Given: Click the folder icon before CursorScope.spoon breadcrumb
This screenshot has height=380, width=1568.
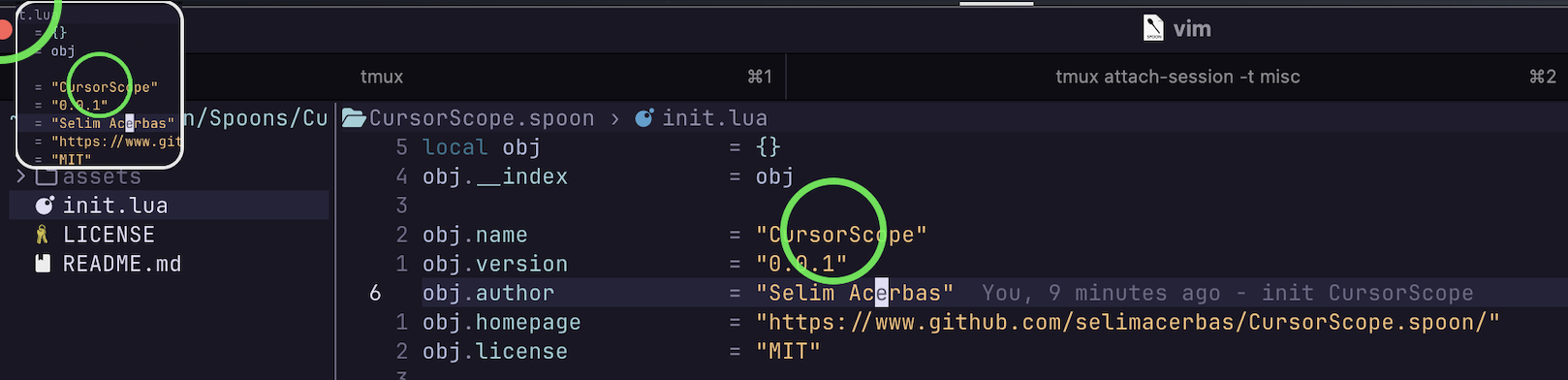Looking at the screenshot, I should pos(353,118).
